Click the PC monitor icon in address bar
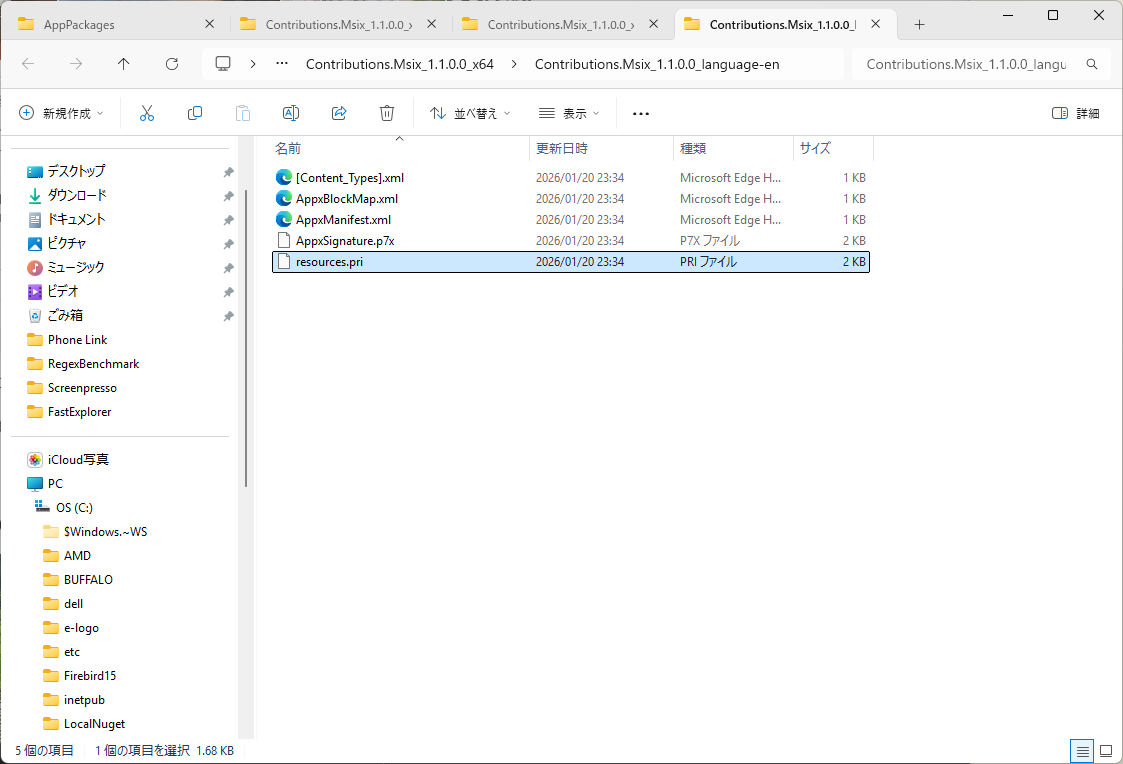Screen dimensions: 1123x764 pyautogui.click(x=223, y=64)
